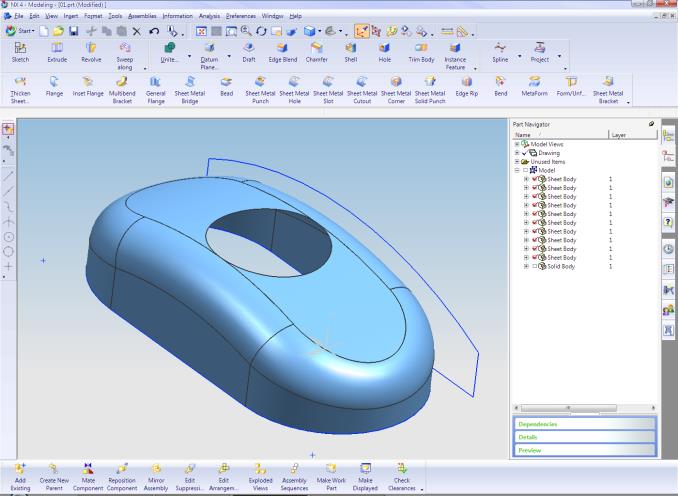Expand the Solid Body node
Viewport: 678px width, 496px height.
point(526,266)
